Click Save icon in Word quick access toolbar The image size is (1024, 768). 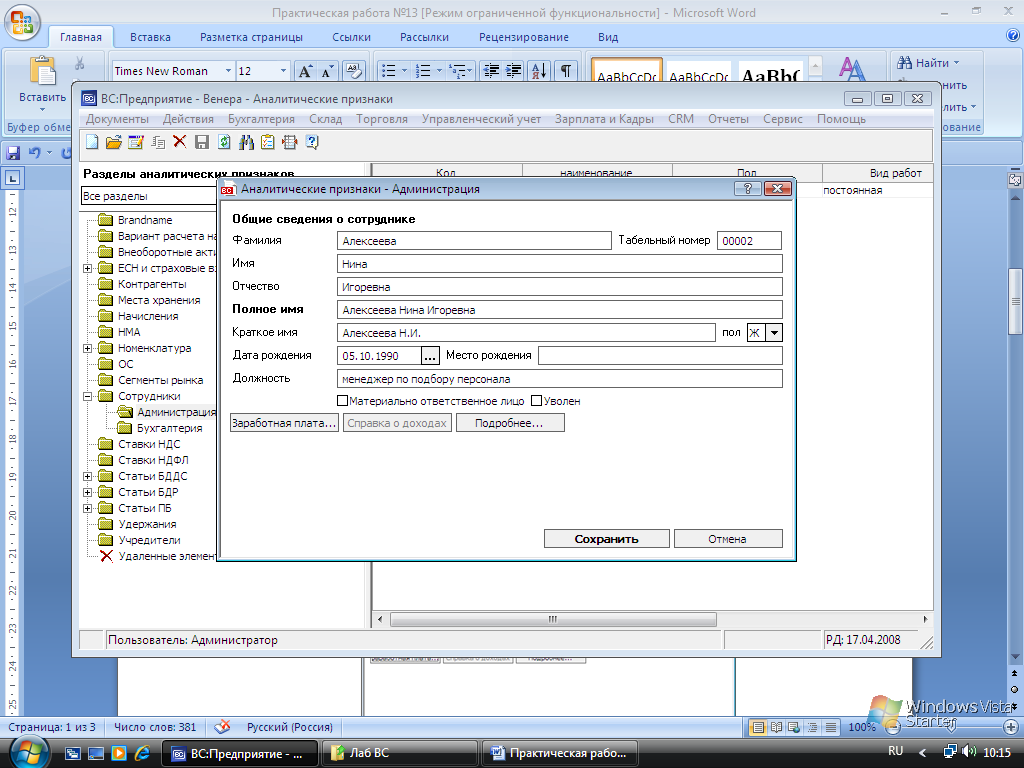pyautogui.click(x=13, y=153)
